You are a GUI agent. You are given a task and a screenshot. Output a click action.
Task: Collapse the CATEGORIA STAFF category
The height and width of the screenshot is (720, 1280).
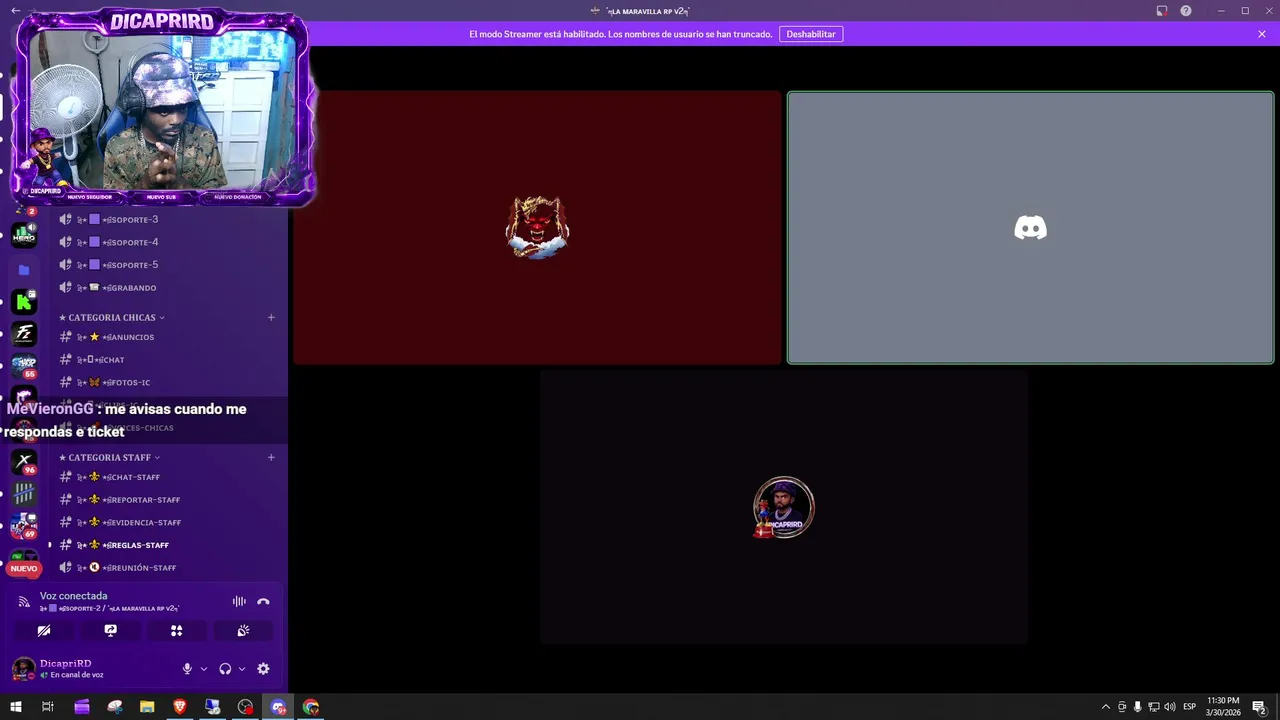click(x=109, y=458)
